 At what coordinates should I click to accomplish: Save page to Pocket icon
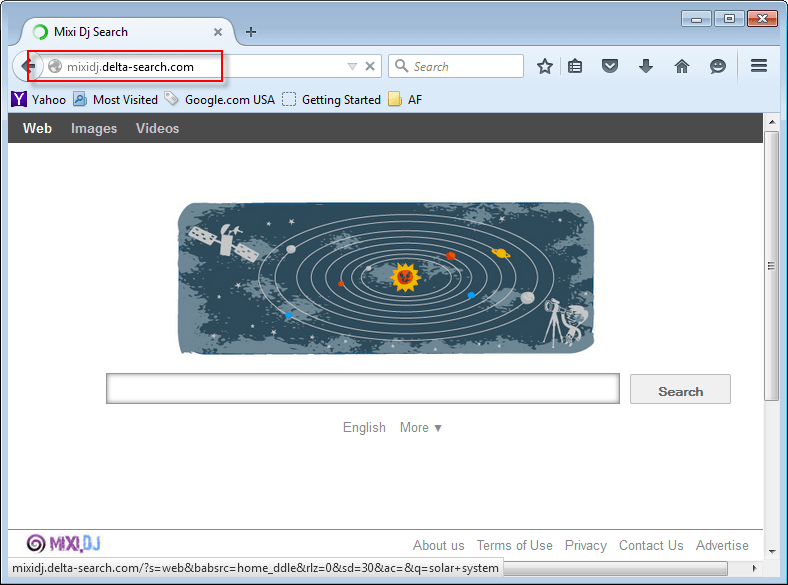610,66
